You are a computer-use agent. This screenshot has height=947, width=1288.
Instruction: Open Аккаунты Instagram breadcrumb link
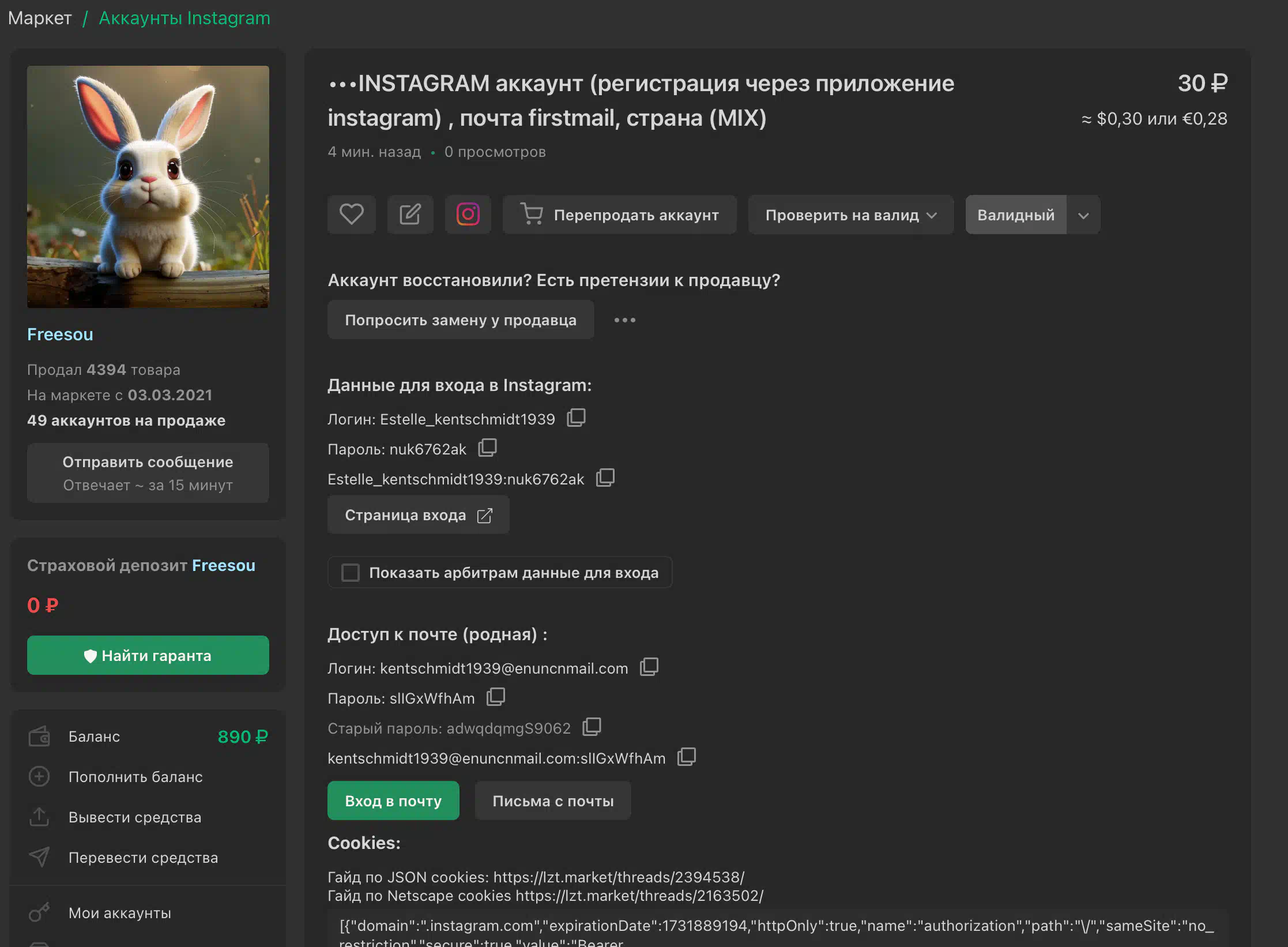tap(184, 18)
